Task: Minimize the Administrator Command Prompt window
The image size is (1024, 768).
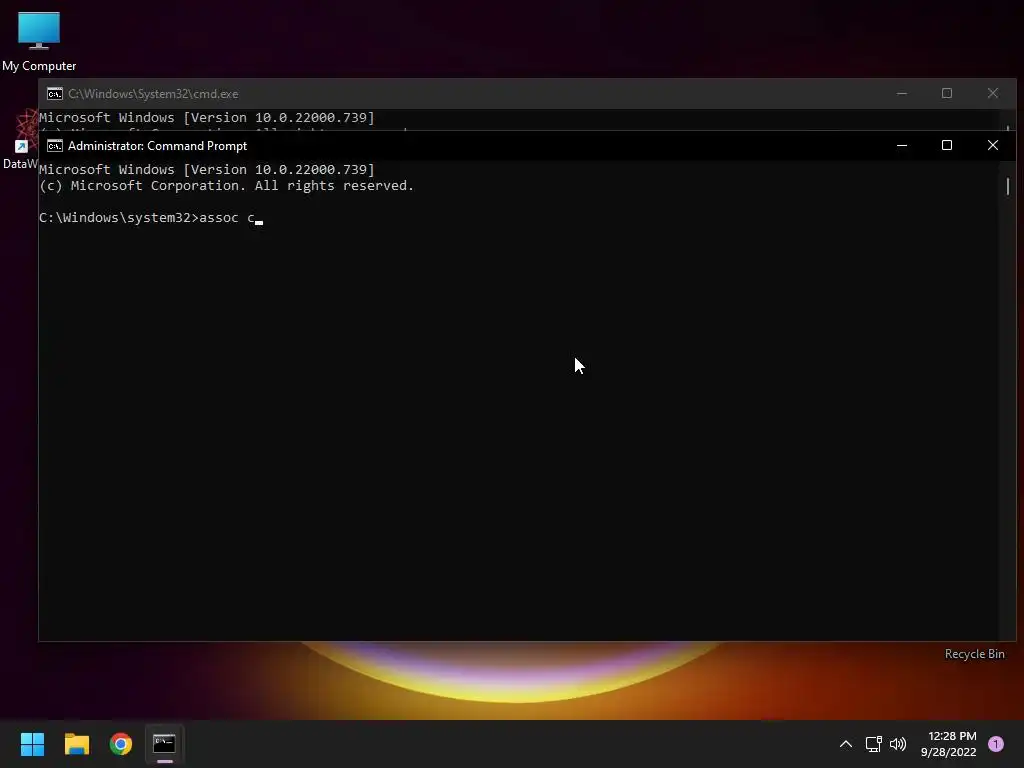Action: tap(902, 145)
